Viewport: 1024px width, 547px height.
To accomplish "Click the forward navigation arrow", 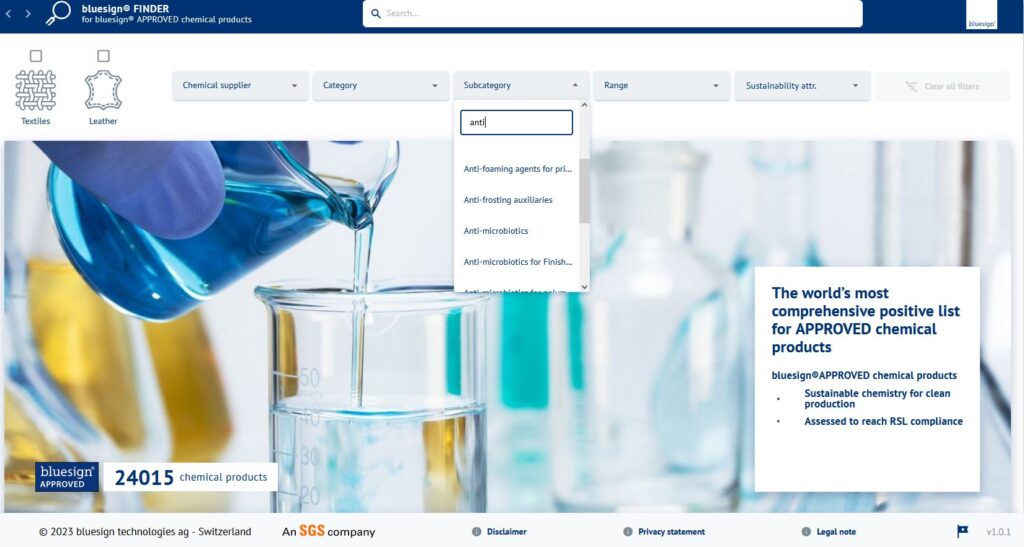I will (28, 14).
